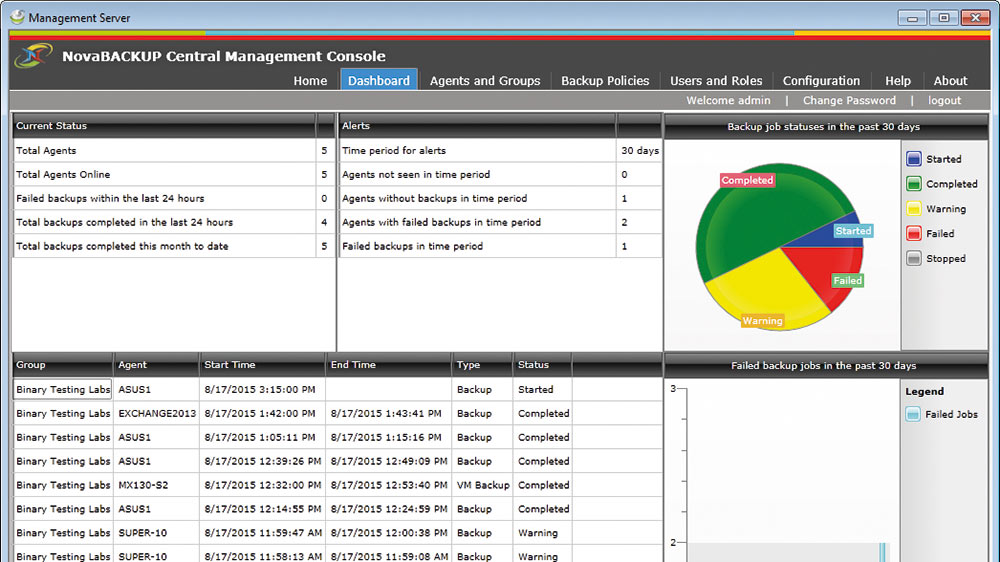The height and width of the screenshot is (562, 1000).
Task: Click the blue Started legend swatch
Action: [x=913, y=159]
